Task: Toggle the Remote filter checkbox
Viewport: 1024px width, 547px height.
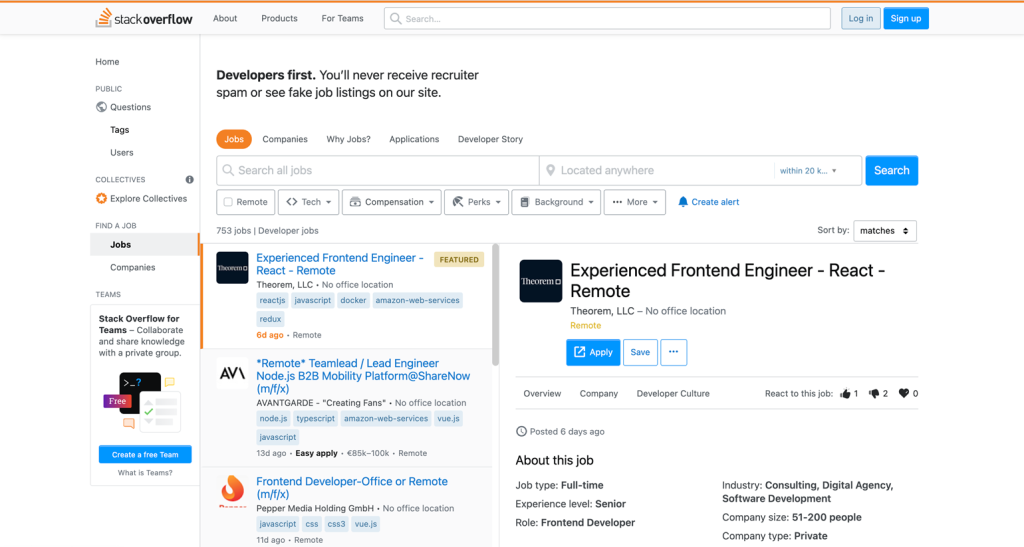Action: click(228, 202)
